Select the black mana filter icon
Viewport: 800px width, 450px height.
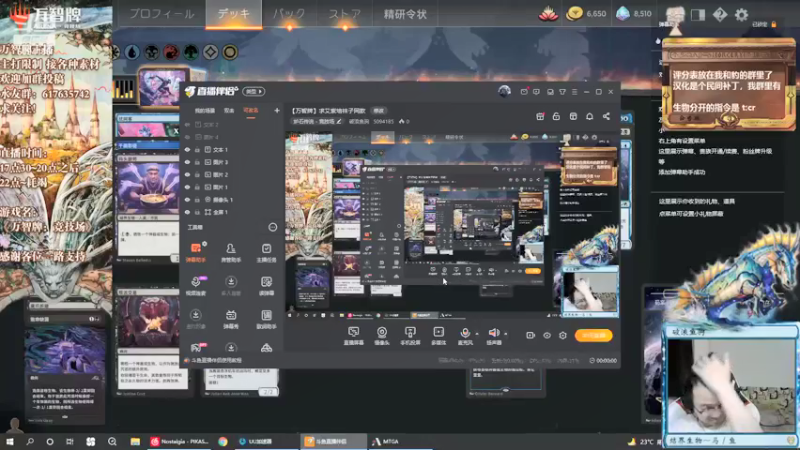[x=152, y=52]
